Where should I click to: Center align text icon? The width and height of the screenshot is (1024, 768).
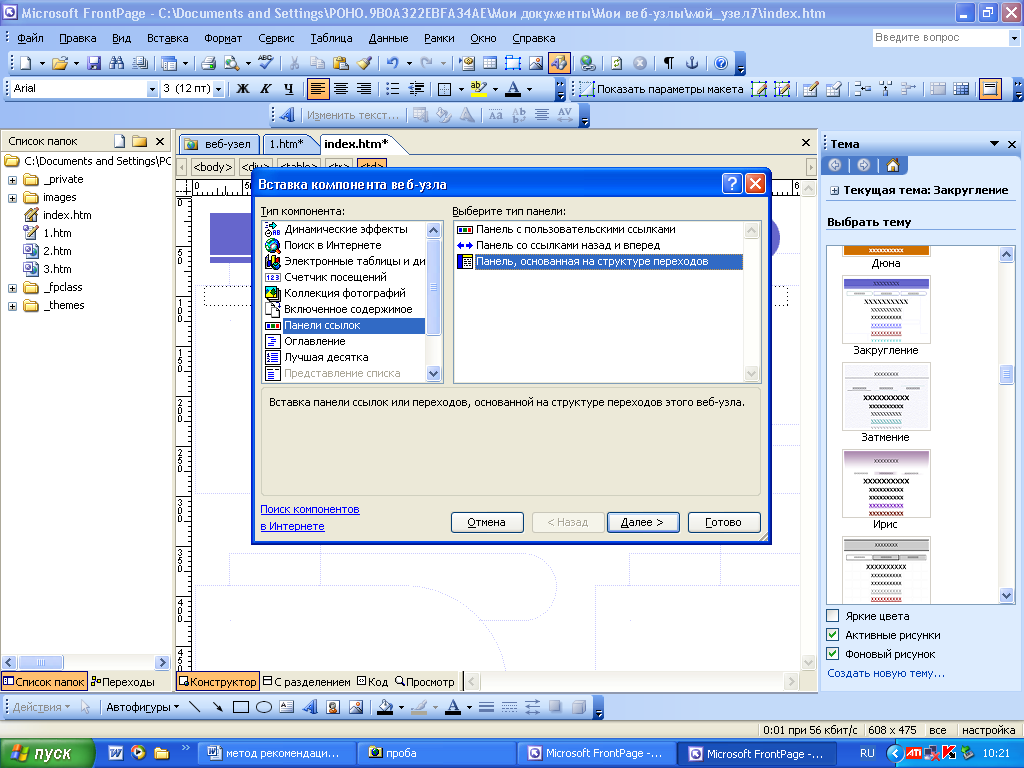point(341,88)
